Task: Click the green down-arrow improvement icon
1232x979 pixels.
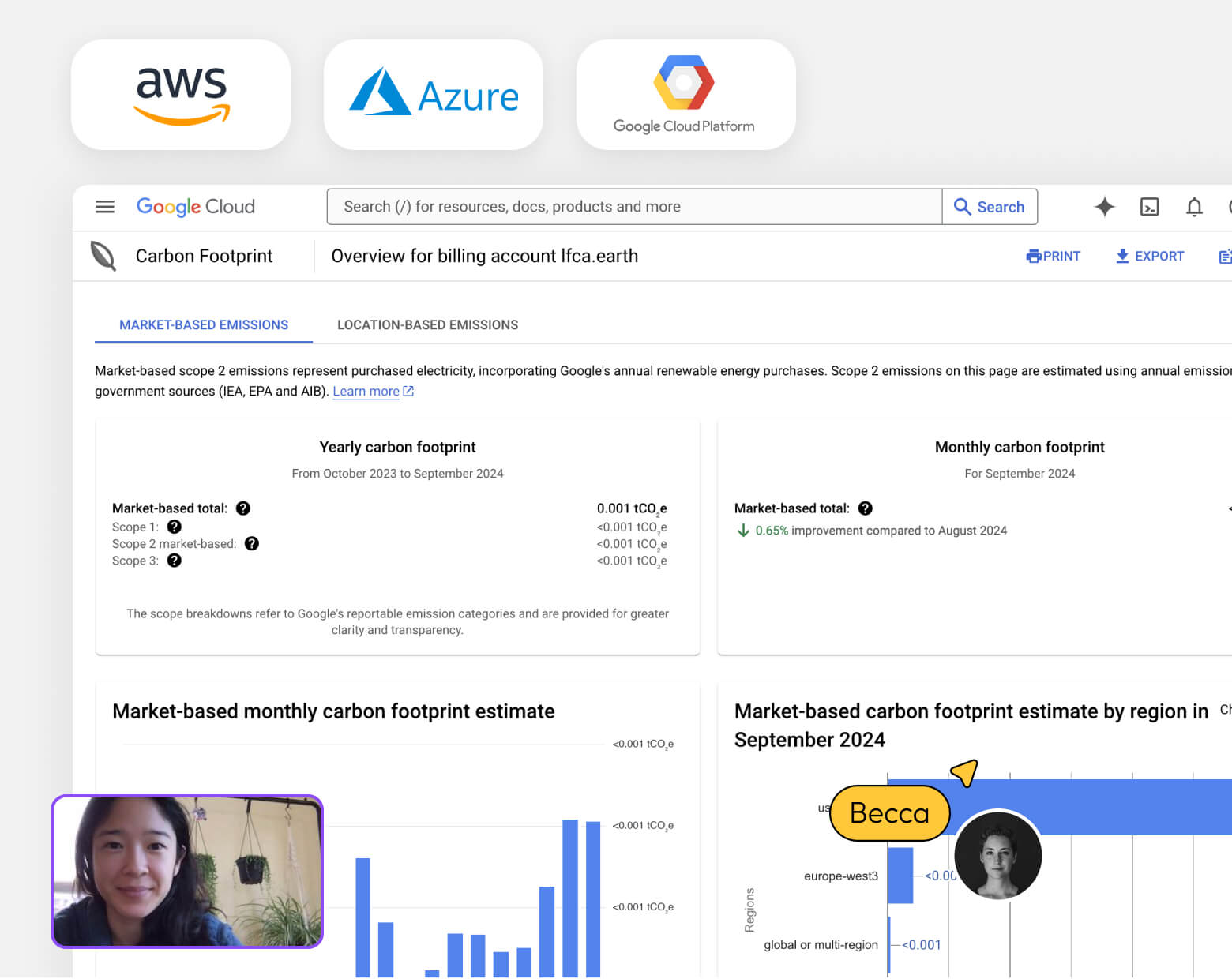Action: tap(743, 531)
